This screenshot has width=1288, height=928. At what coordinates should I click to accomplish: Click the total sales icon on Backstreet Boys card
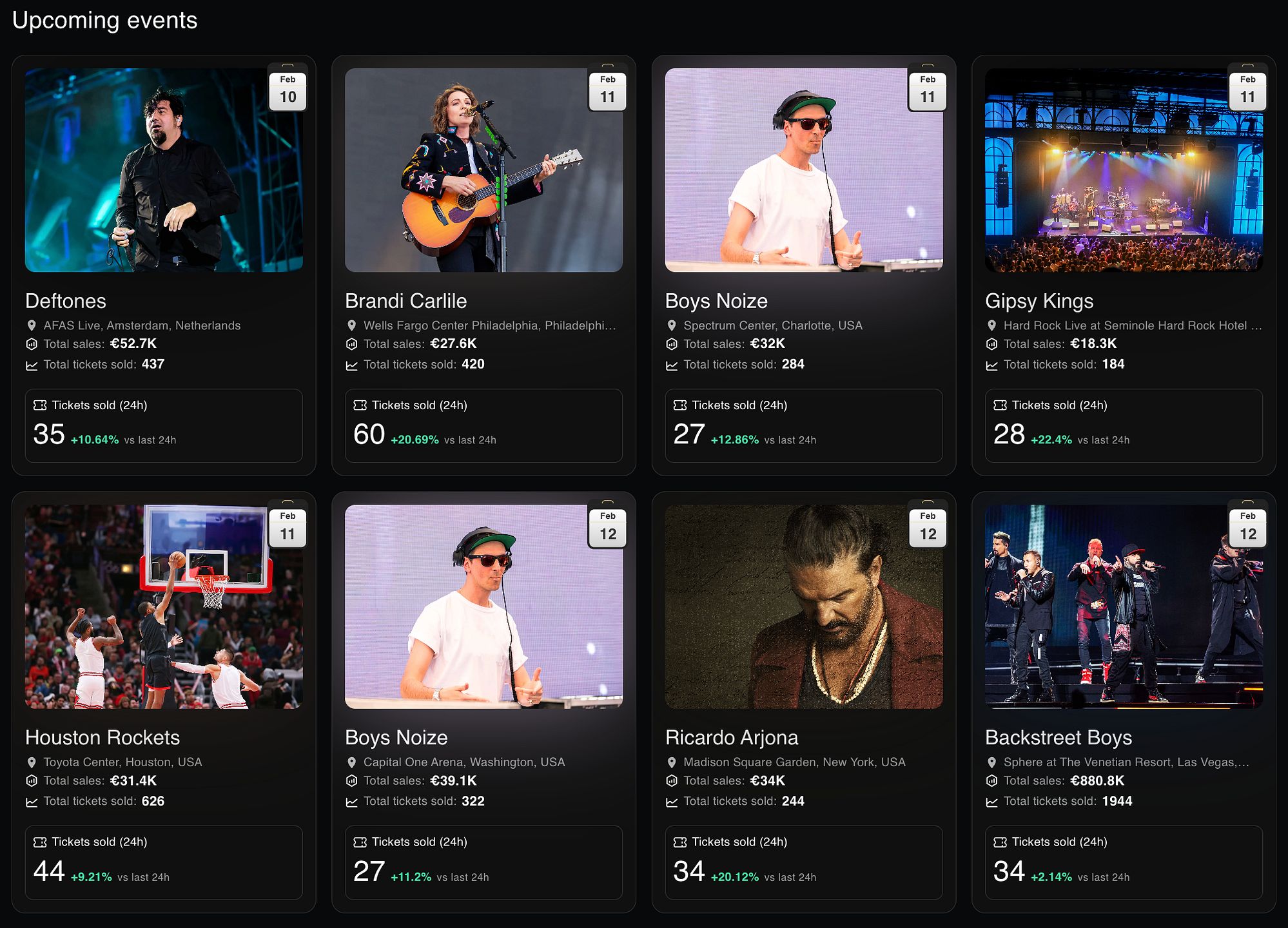tap(991, 781)
